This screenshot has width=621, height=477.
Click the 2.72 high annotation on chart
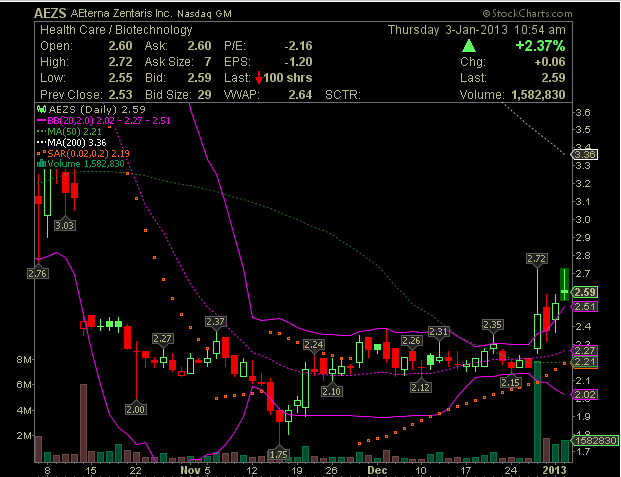(537, 258)
